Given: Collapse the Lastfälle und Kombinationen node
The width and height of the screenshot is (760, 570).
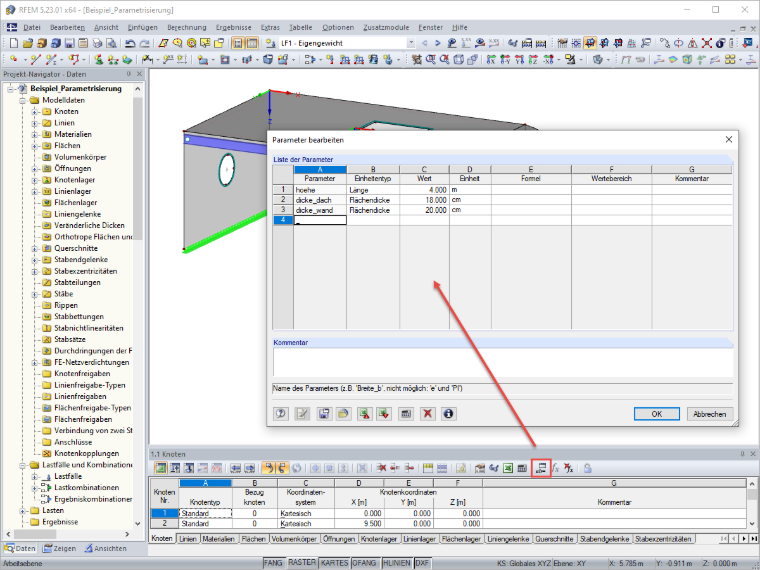Looking at the screenshot, I should coord(23,465).
